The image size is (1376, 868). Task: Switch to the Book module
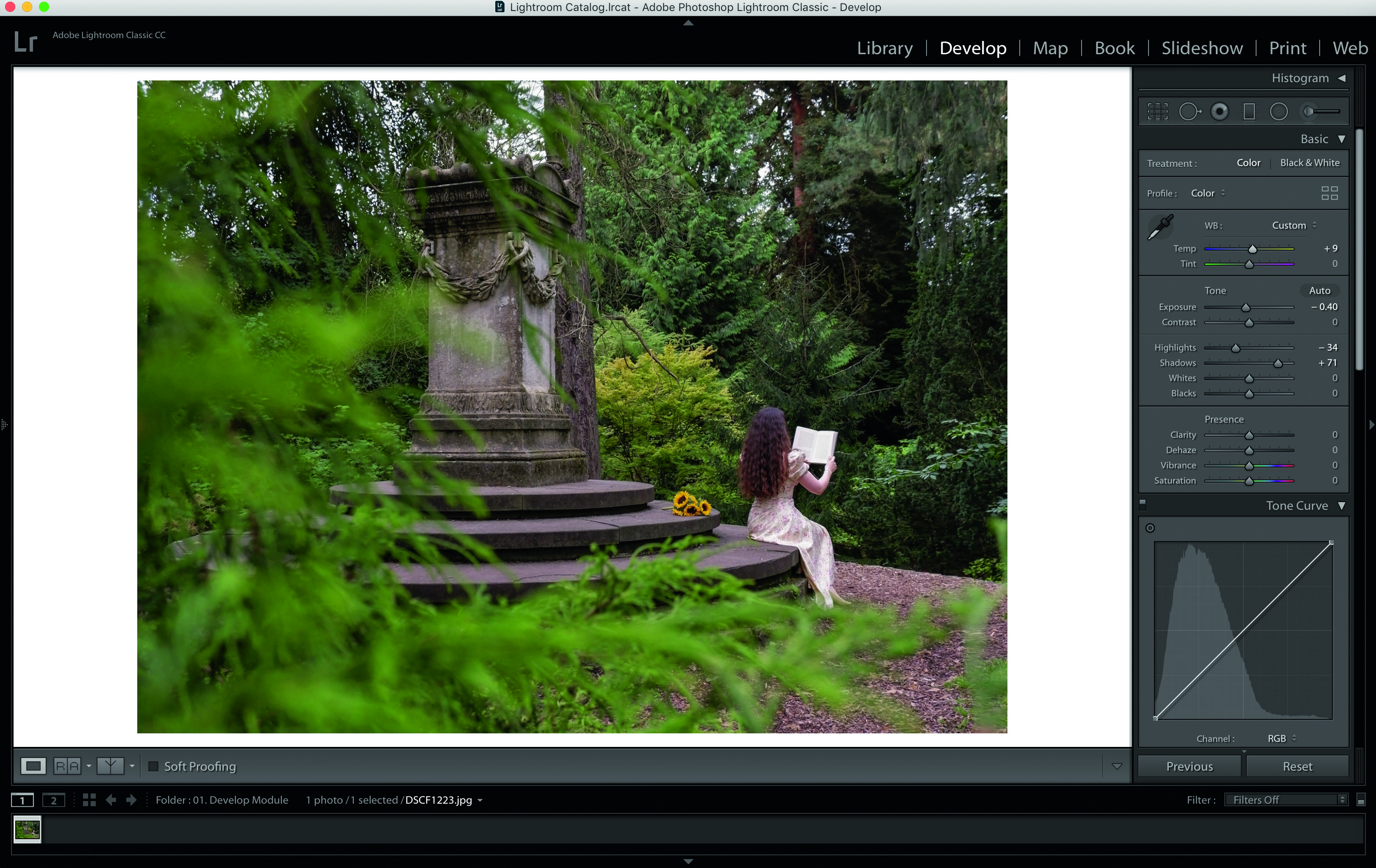point(1114,48)
